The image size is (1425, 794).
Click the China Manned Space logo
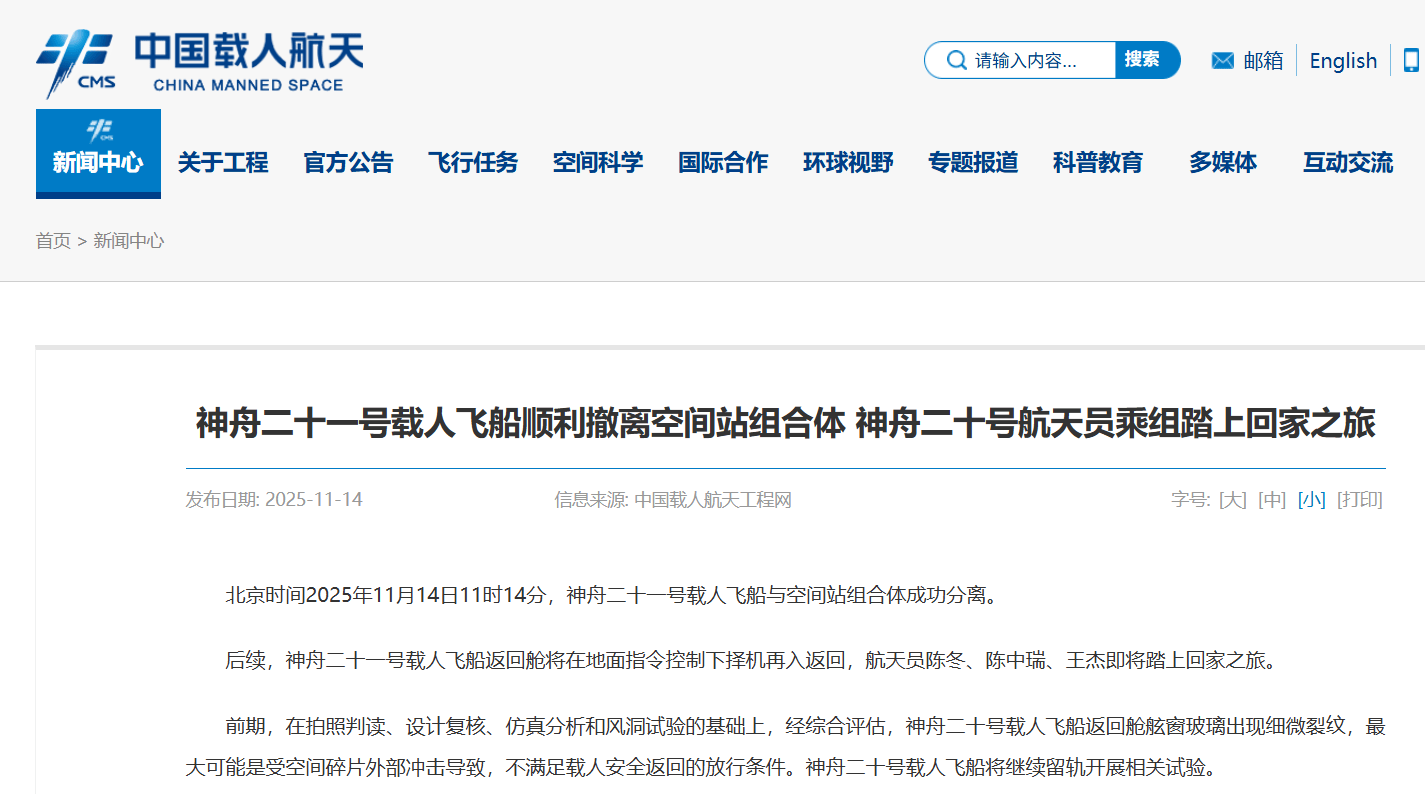point(200,62)
